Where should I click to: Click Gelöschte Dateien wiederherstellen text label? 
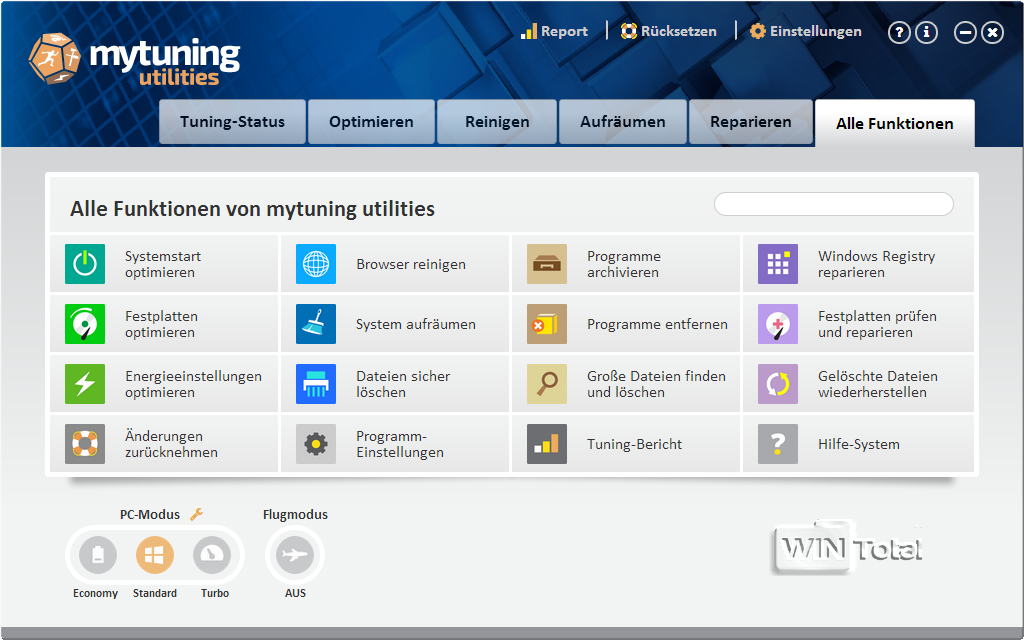tap(878, 385)
